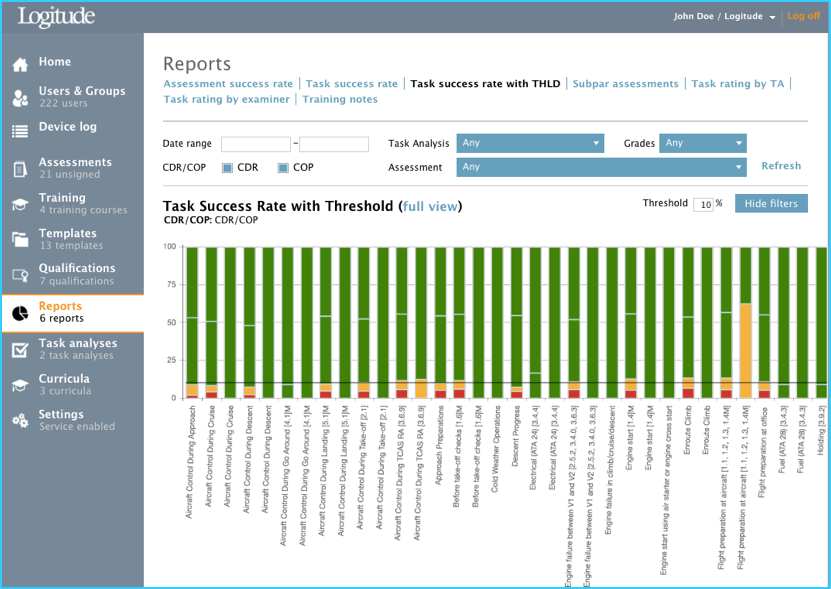Click the Home house icon
The height and width of the screenshot is (589, 831).
pos(20,65)
